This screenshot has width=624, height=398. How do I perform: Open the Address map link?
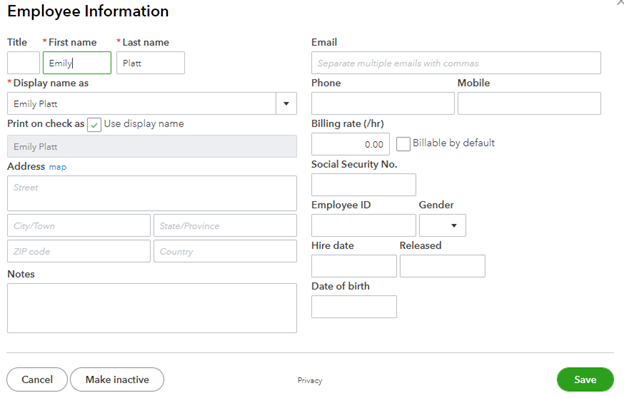click(x=58, y=167)
